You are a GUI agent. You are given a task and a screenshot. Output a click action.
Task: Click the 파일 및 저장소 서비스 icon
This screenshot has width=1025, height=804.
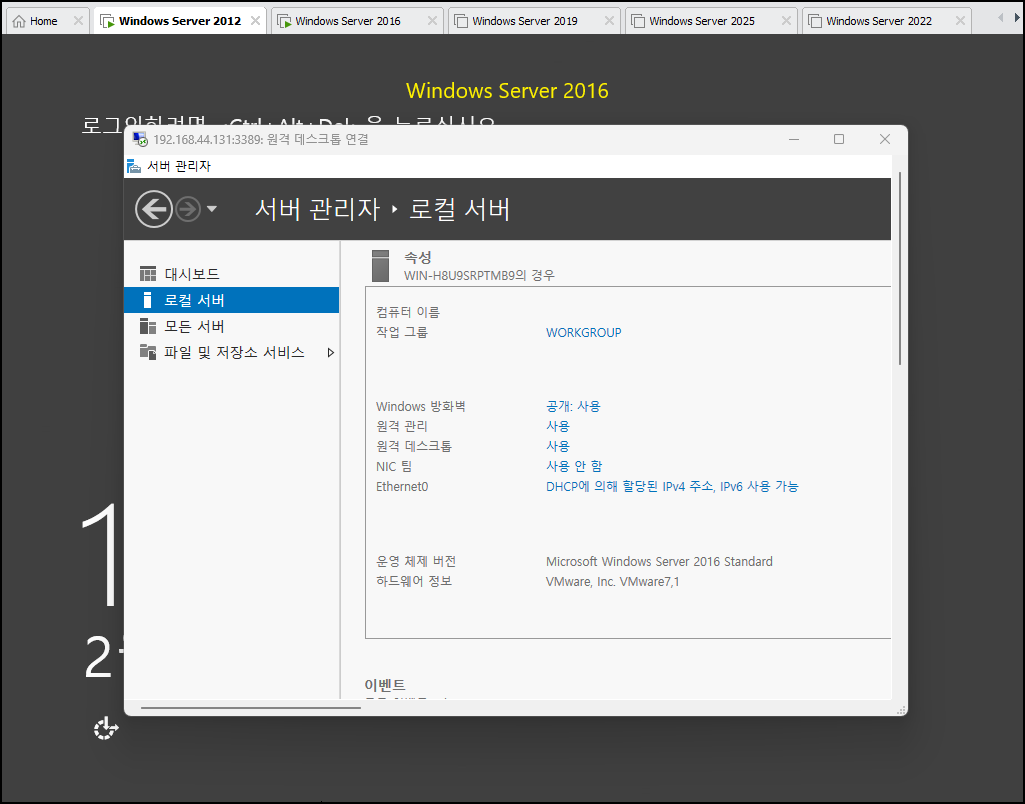pos(148,352)
